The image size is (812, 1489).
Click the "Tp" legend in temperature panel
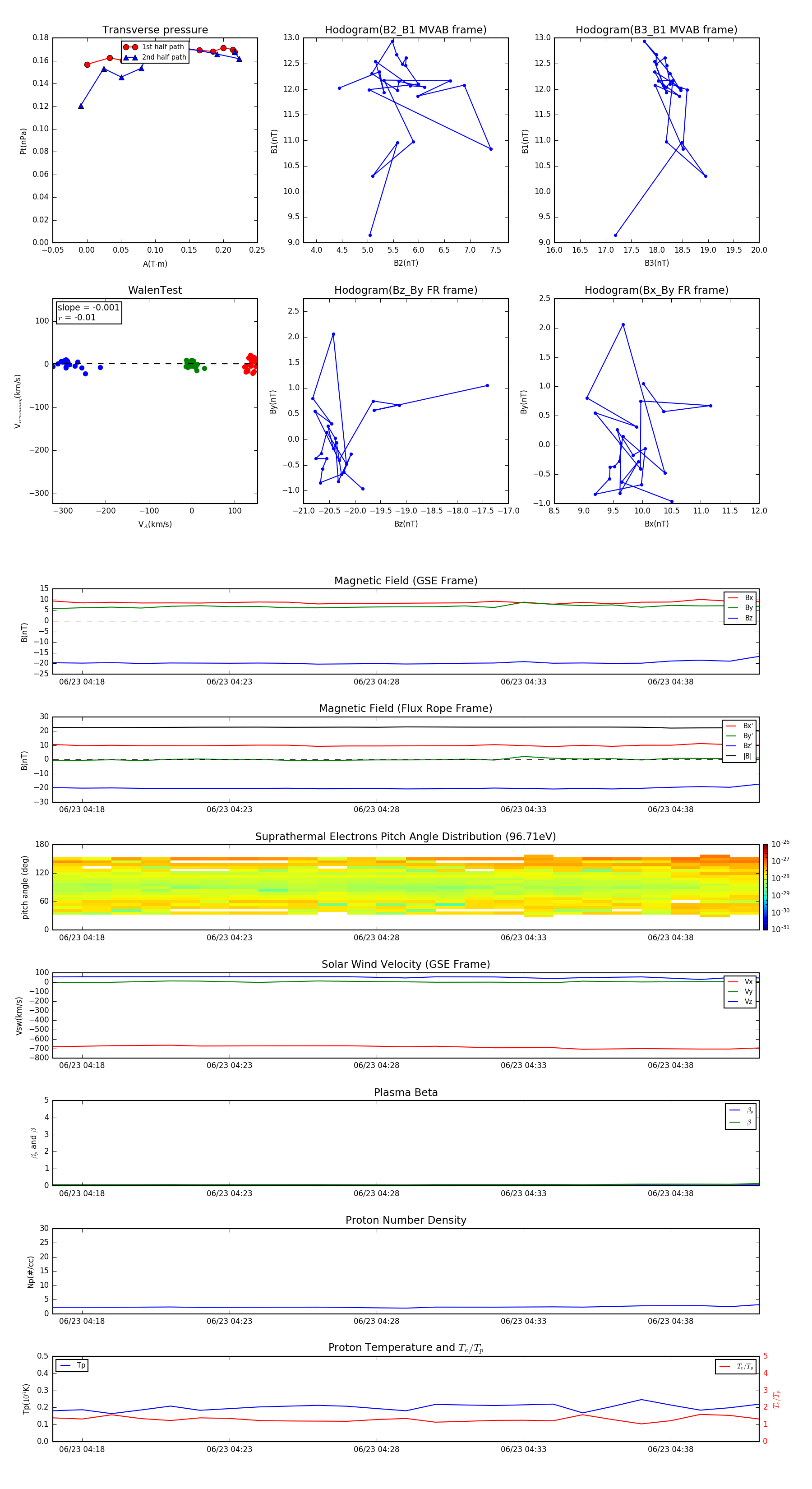(72, 1365)
